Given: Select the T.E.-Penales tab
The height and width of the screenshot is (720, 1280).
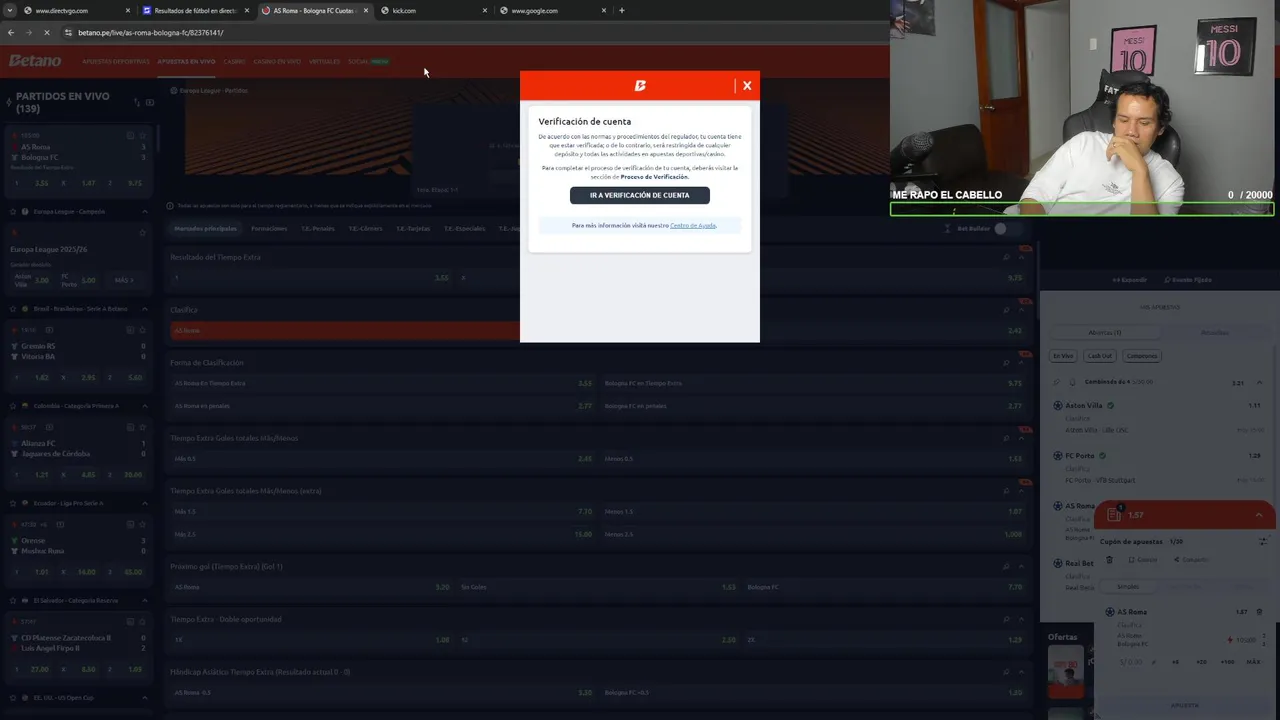Looking at the screenshot, I should coord(318,229).
